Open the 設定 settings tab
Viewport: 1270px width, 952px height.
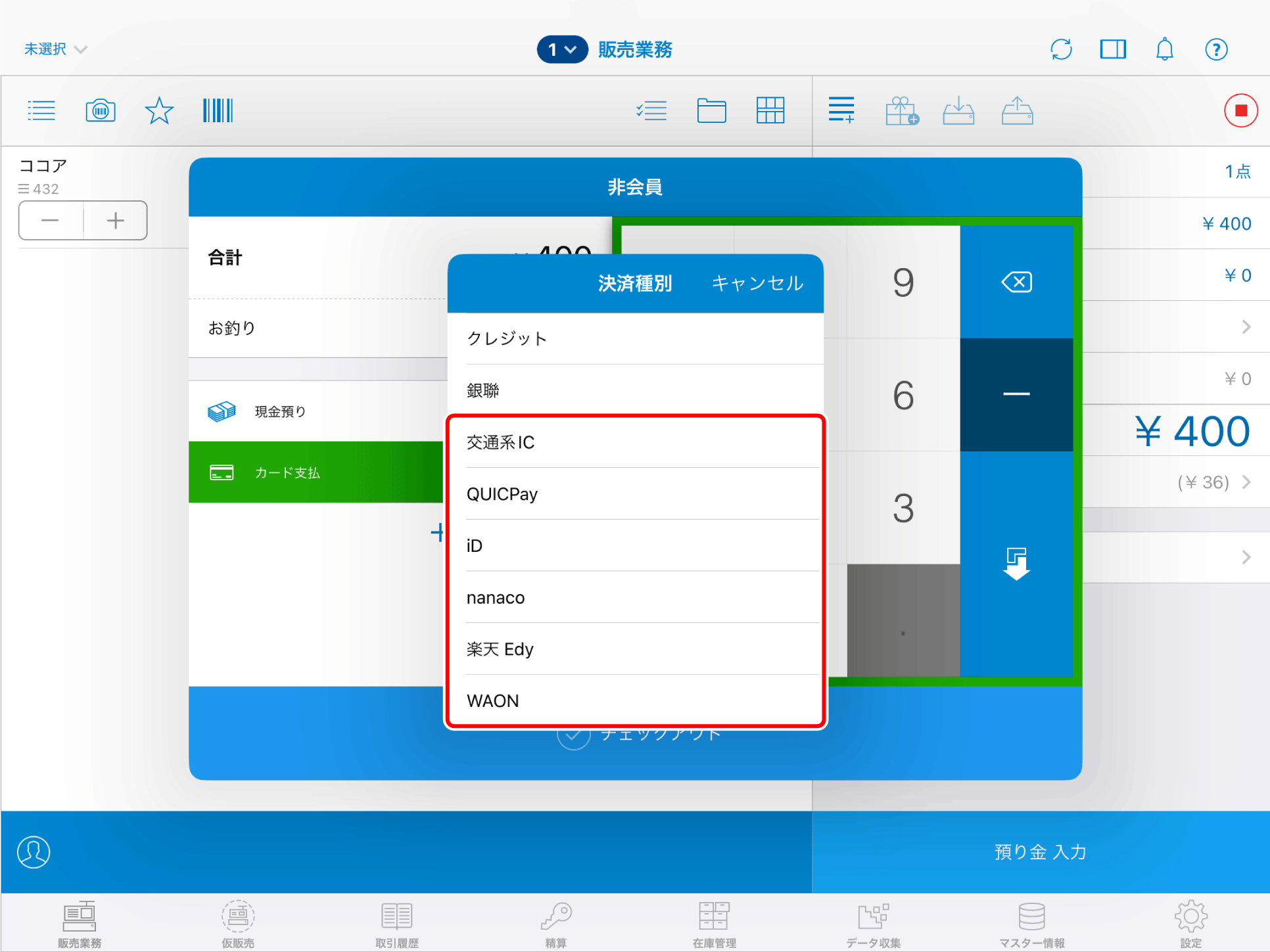coord(1190,924)
